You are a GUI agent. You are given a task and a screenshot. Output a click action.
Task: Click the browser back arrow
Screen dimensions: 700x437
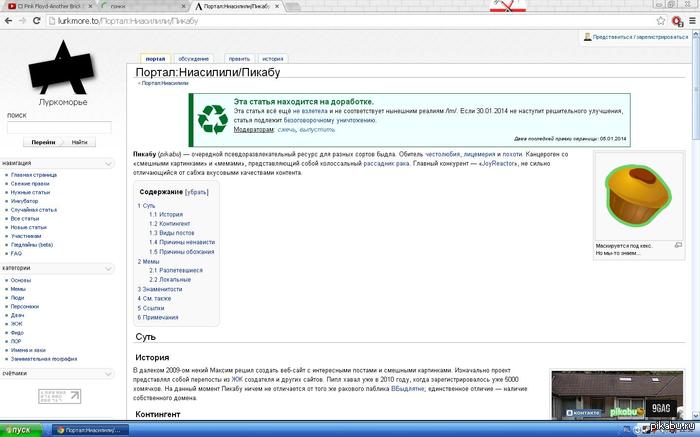[8, 21]
